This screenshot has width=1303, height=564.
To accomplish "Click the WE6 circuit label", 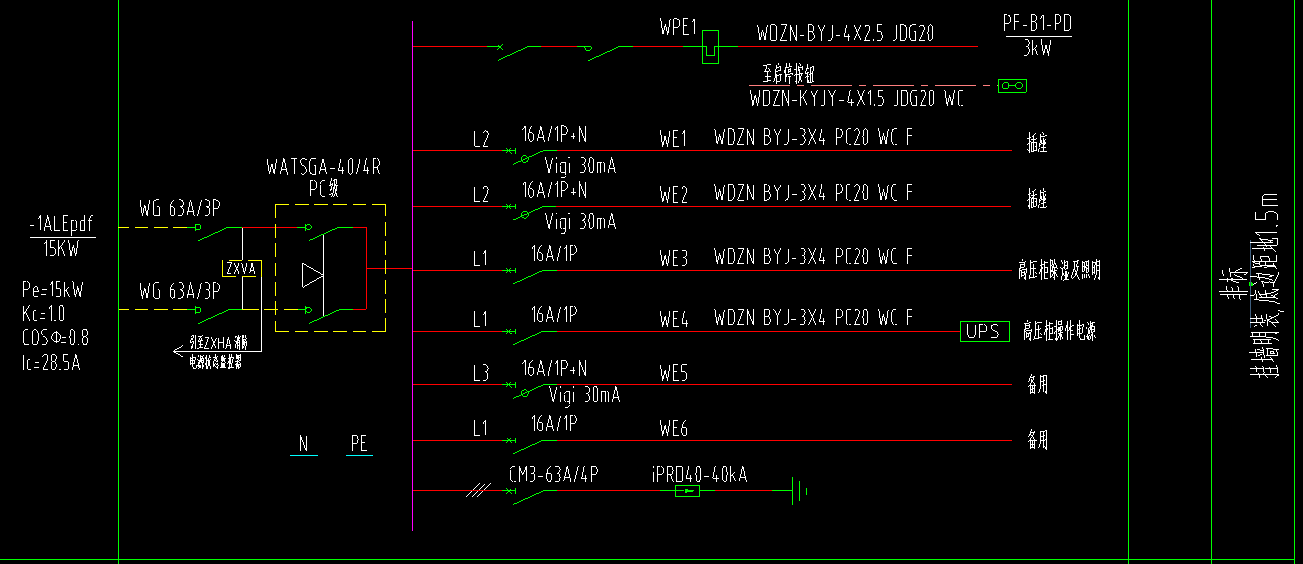I will pos(673,430).
